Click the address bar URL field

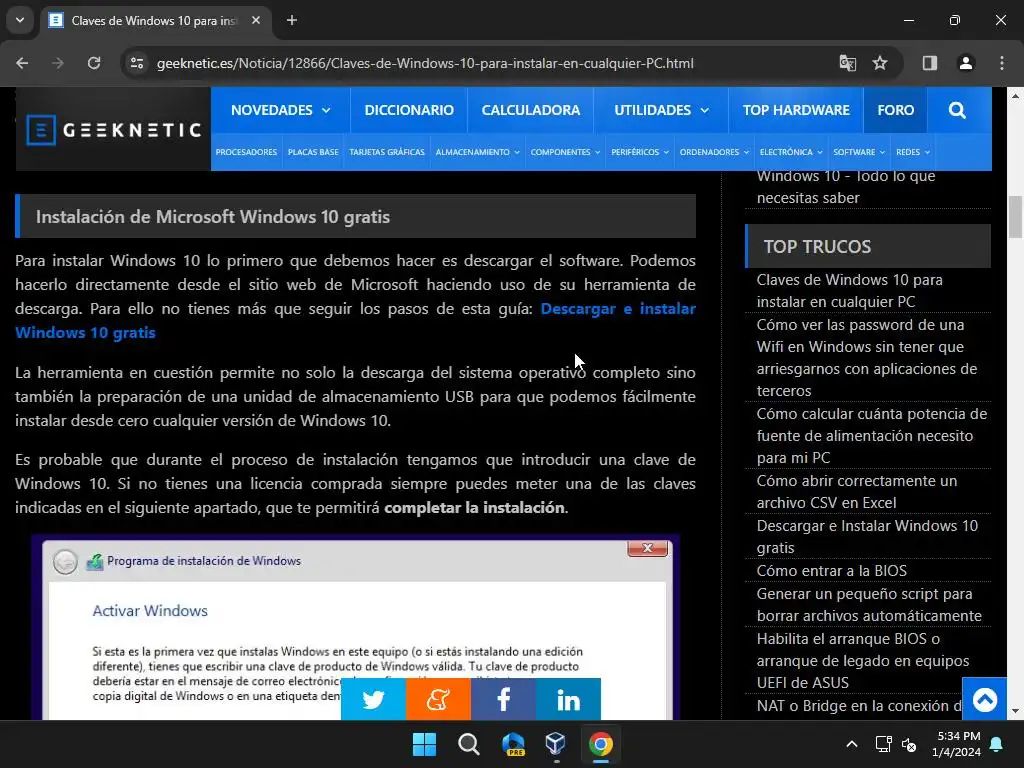(425, 63)
